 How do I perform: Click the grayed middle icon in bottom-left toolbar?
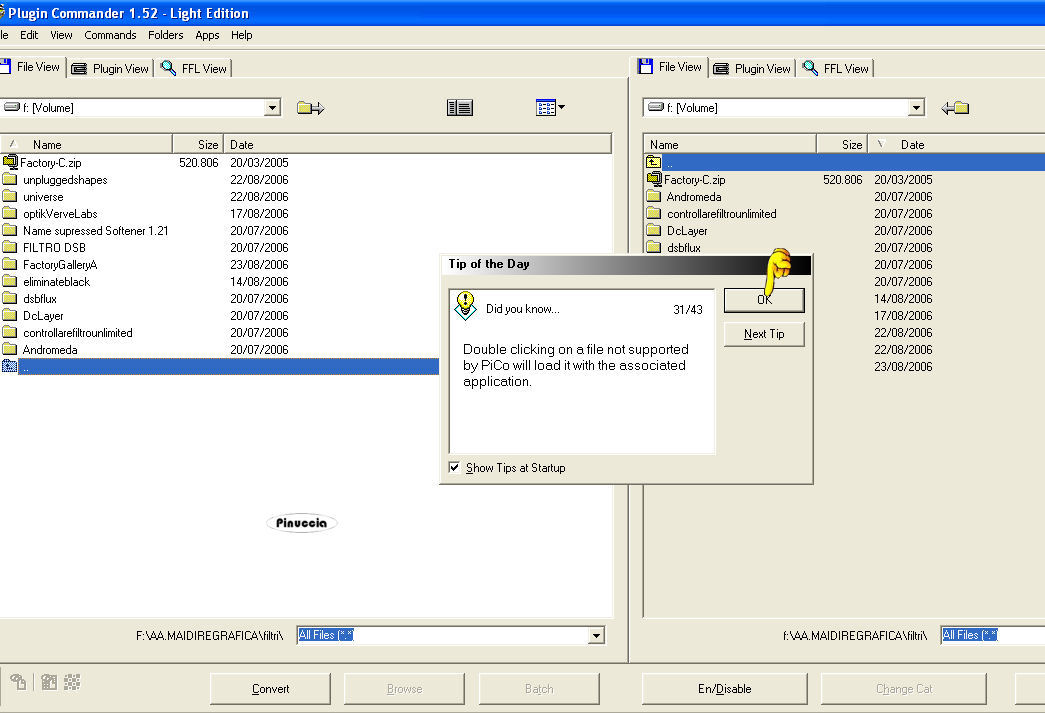tap(49, 682)
